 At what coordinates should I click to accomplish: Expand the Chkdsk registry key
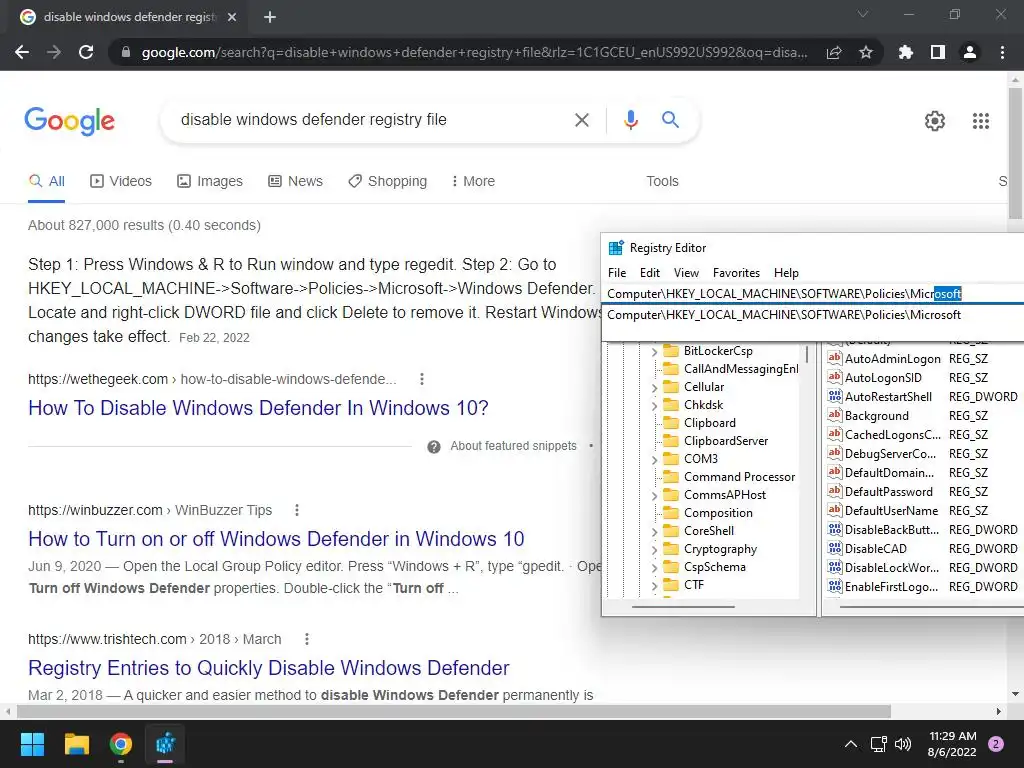[x=654, y=406]
